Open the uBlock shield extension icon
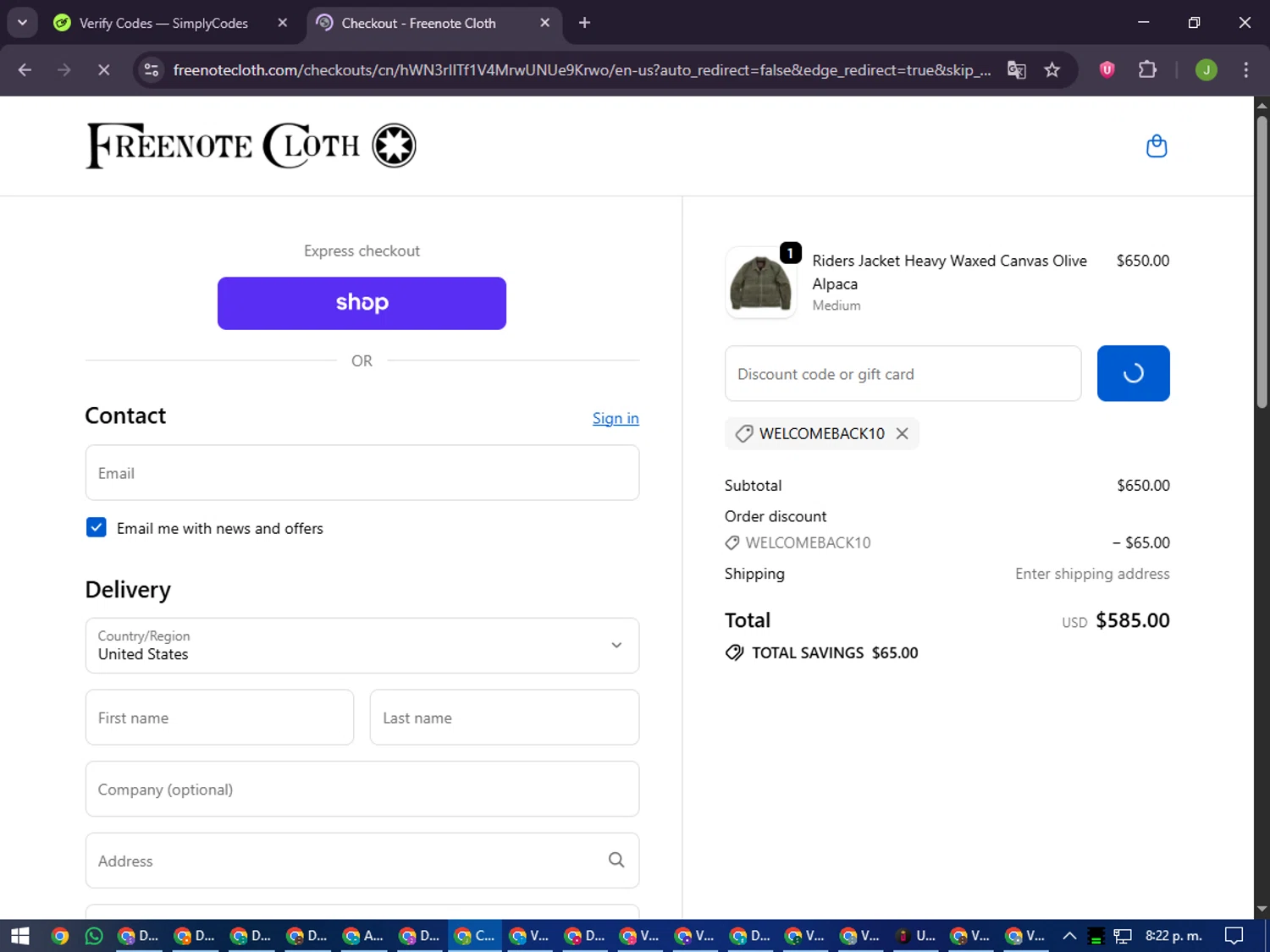1270x952 pixels. pos(1107,70)
